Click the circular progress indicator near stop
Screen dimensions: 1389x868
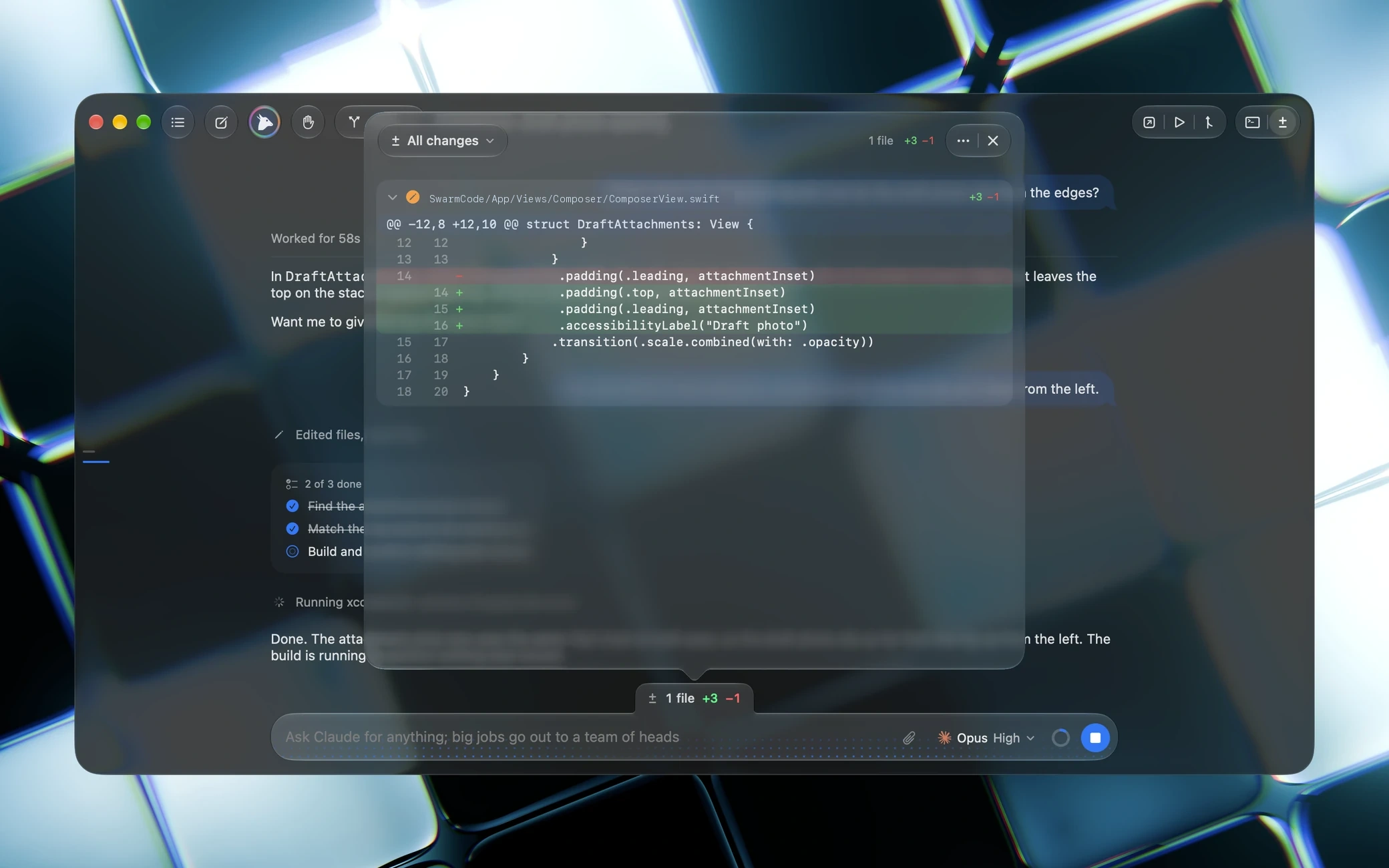tap(1060, 738)
